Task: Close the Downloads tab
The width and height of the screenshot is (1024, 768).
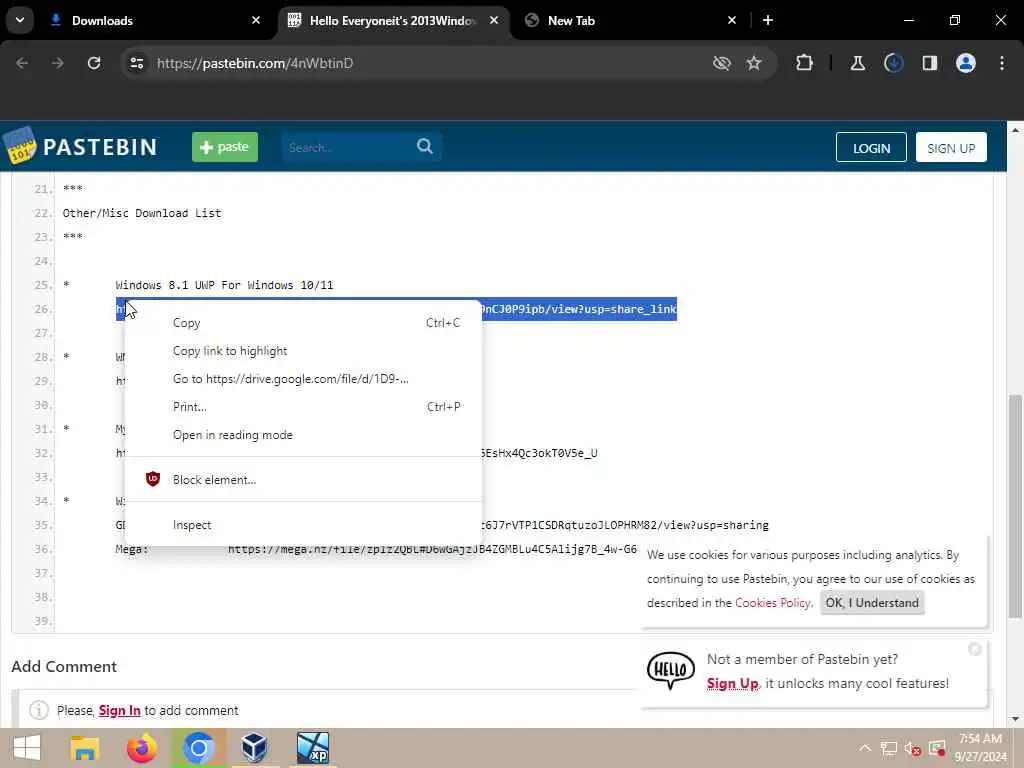Action: pyautogui.click(x=256, y=20)
